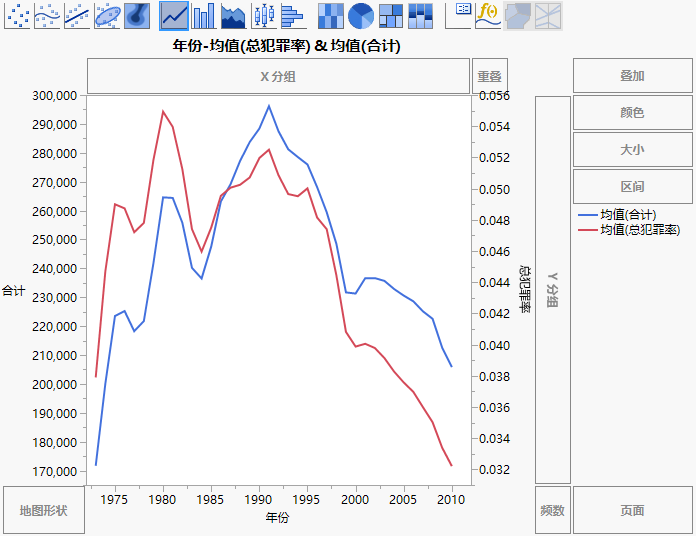Image resolution: width=696 pixels, height=536 pixels.
Task: Click the Ellipse element icon
Action: pyautogui.click(x=107, y=15)
